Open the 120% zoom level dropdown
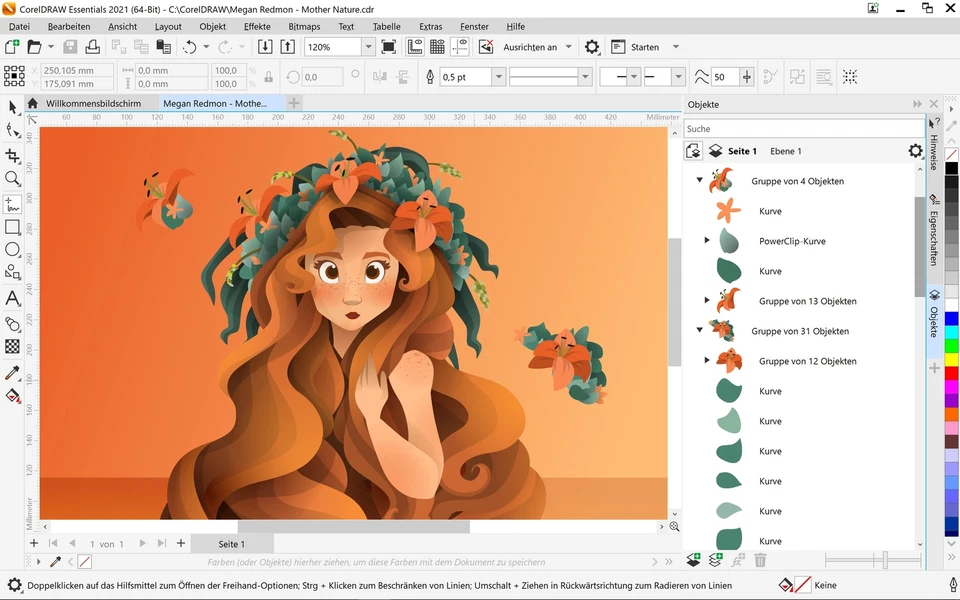Image resolution: width=960 pixels, height=600 pixels. (366, 46)
